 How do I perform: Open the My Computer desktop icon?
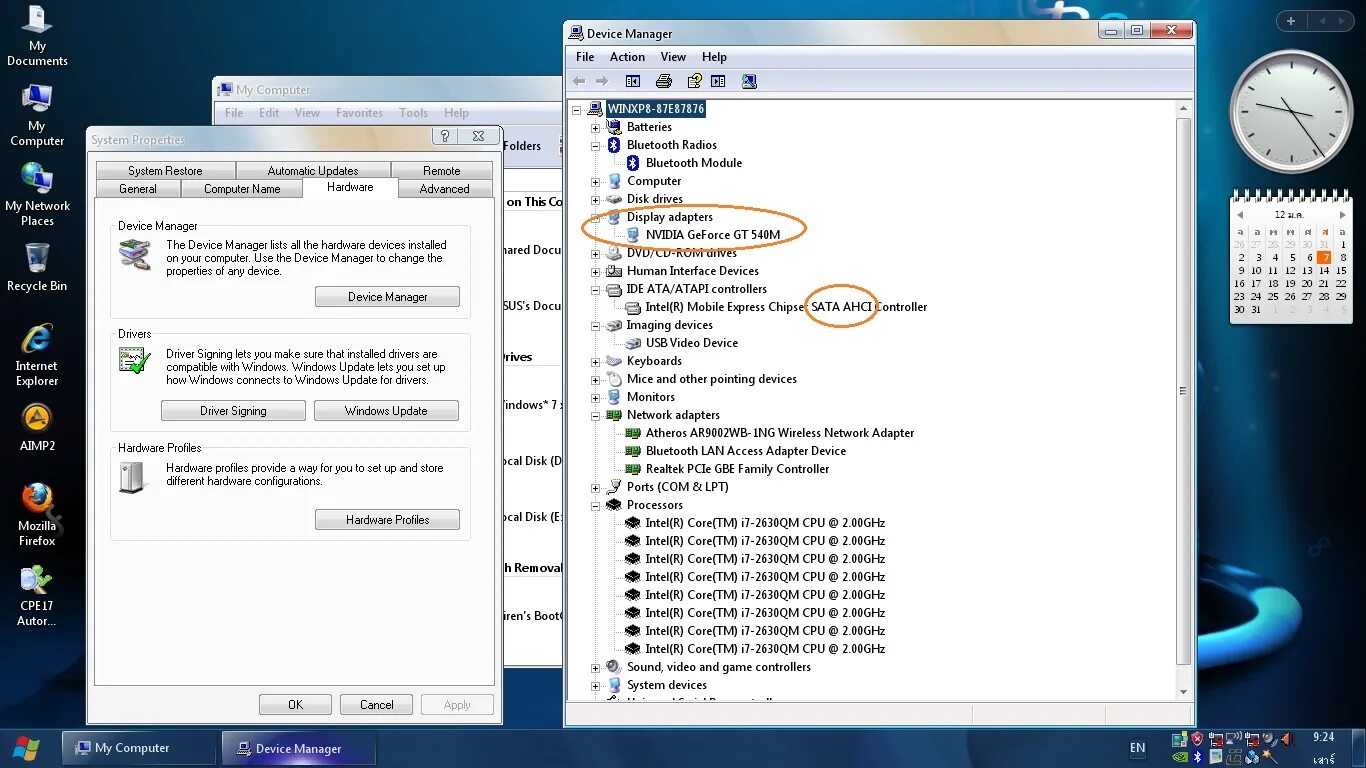coord(37,115)
